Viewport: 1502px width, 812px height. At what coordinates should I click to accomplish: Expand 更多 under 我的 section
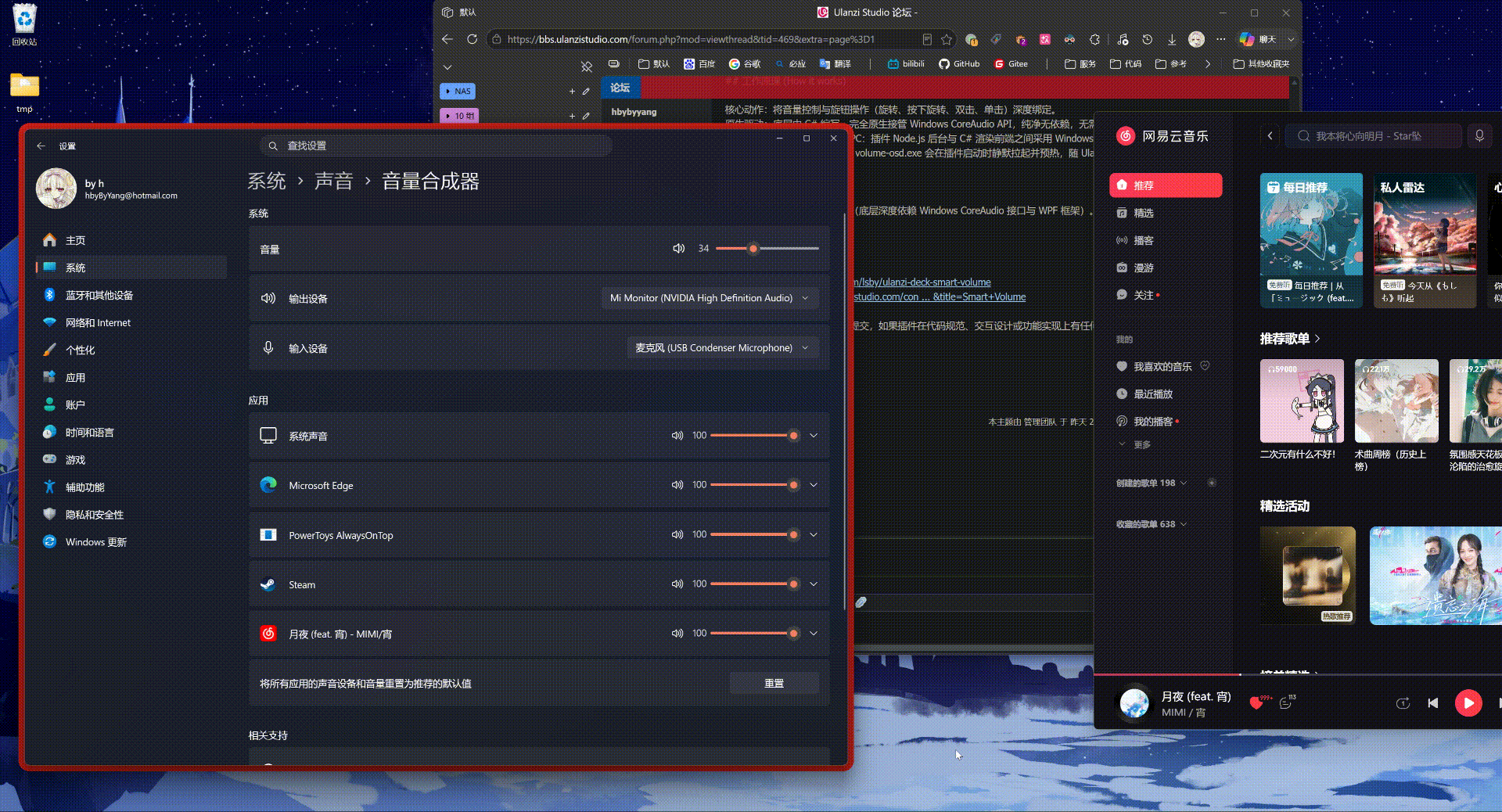point(1135,445)
